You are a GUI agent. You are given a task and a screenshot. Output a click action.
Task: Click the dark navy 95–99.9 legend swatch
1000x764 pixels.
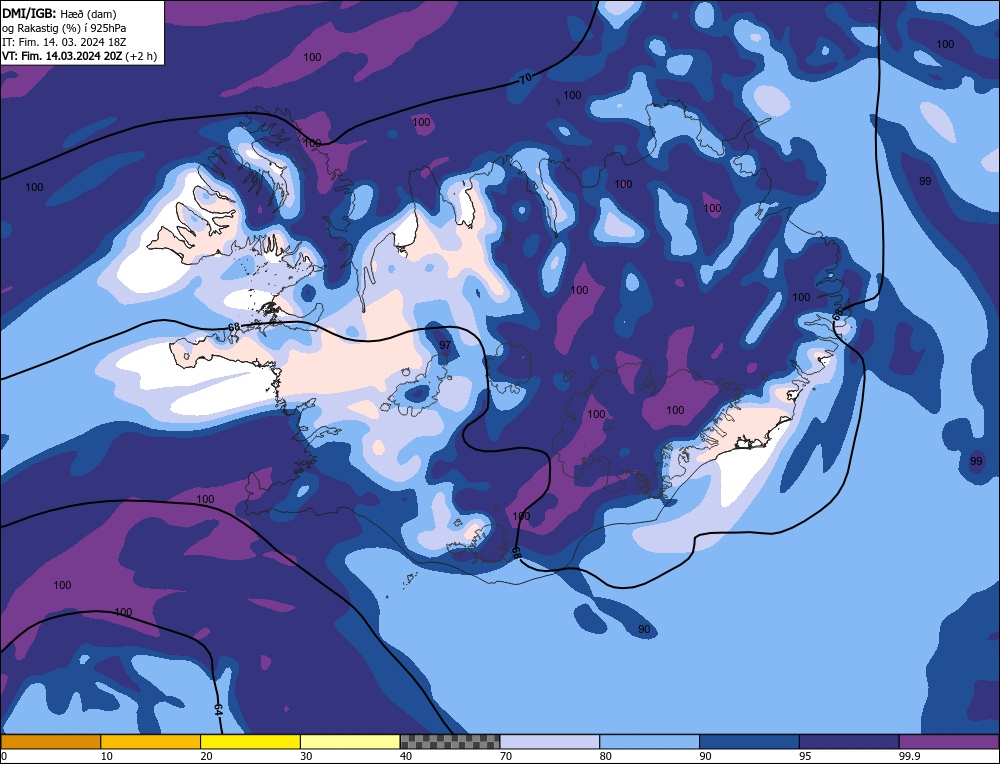849,742
